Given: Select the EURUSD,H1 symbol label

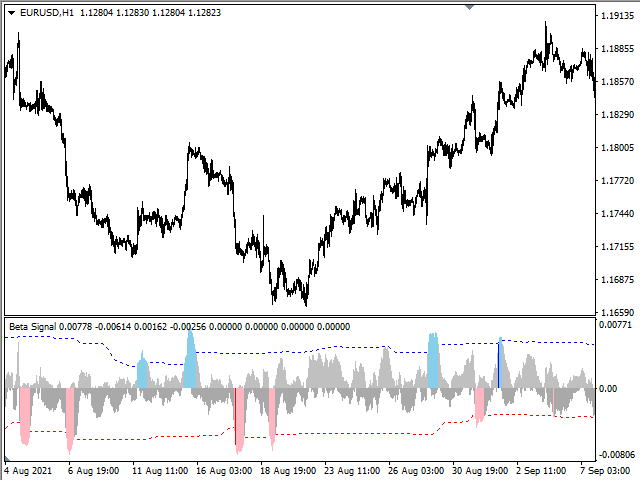Looking at the screenshot, I should point(47,13).
